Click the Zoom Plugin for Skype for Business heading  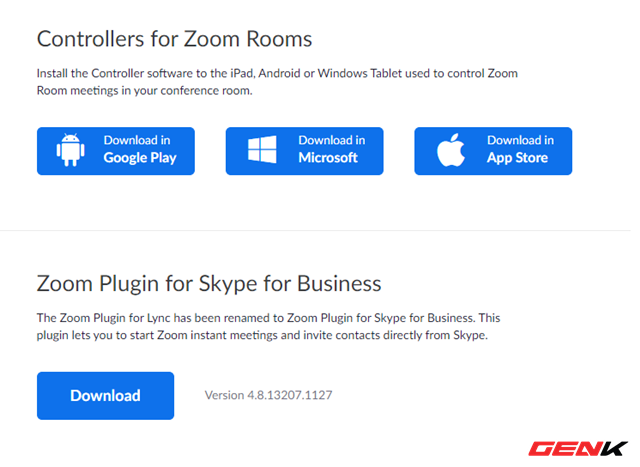click(209, 284)
